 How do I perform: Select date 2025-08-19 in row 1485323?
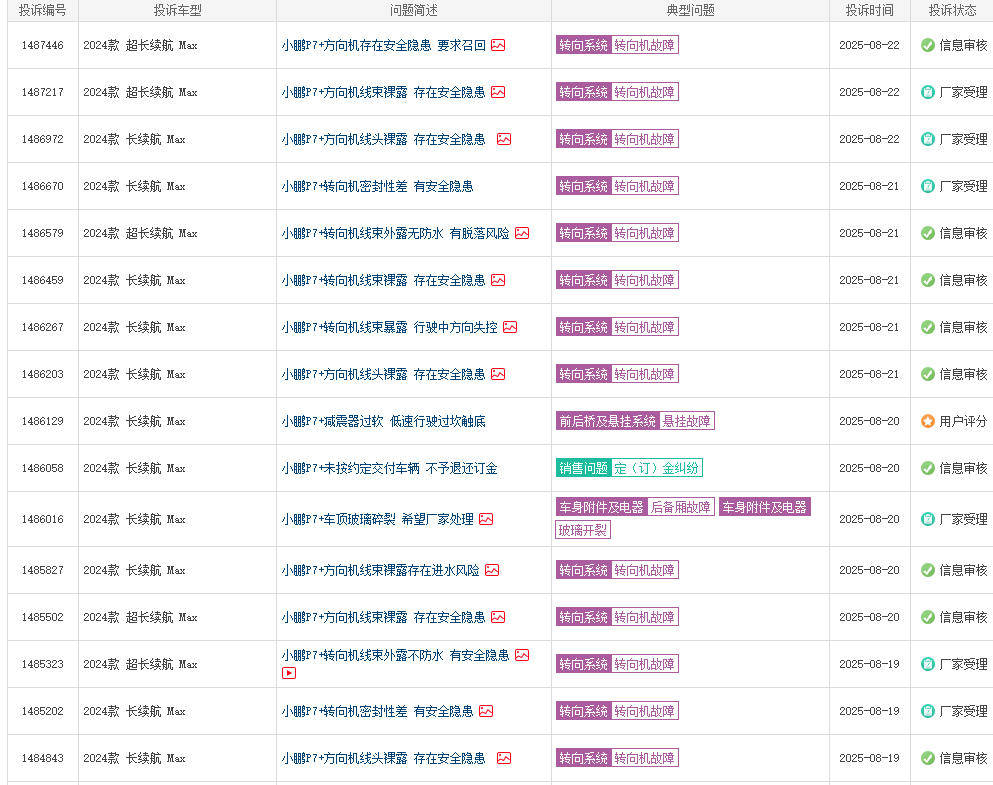tap(869, 664)
